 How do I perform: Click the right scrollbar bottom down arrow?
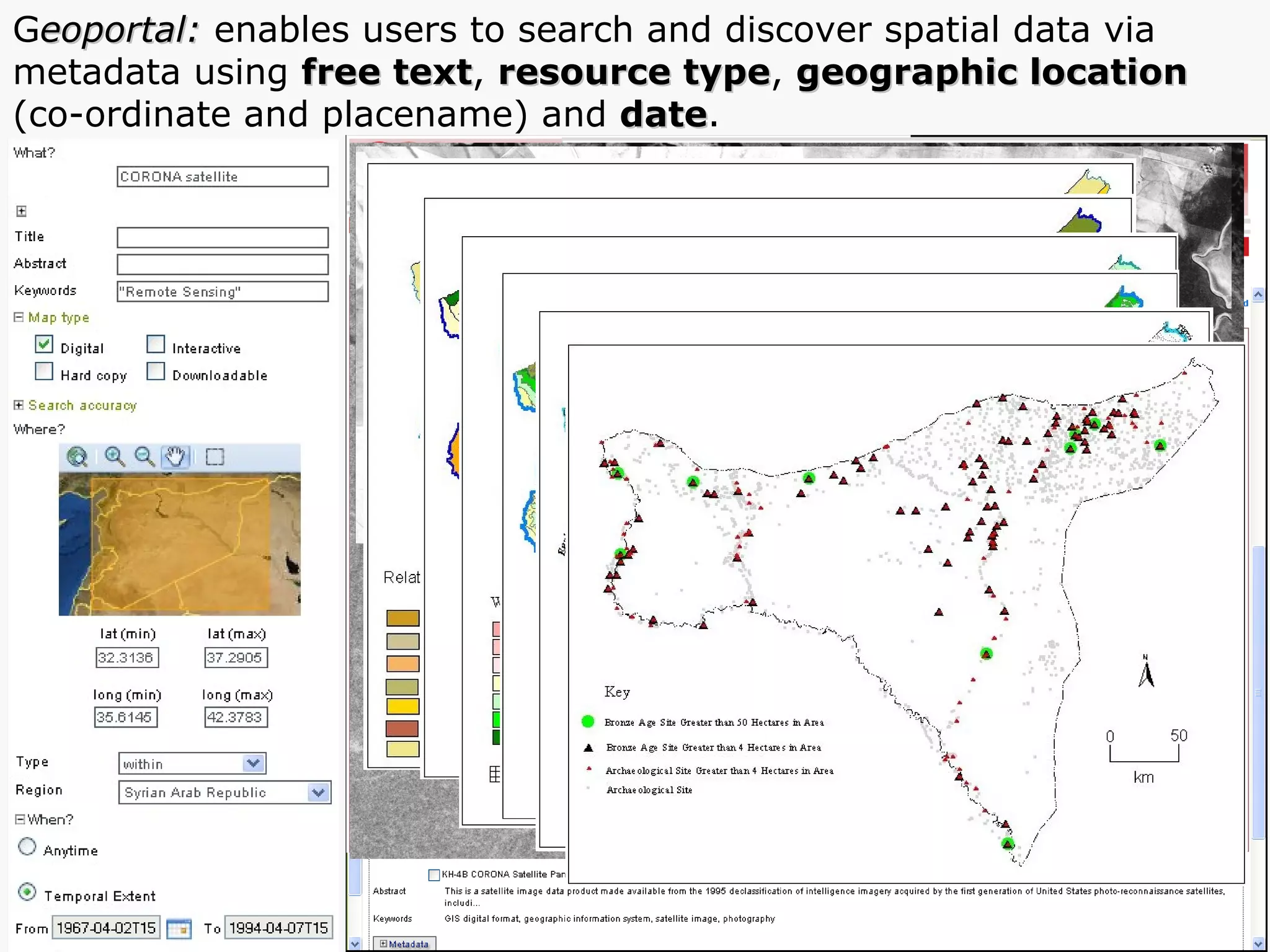tap(1258, 944)
